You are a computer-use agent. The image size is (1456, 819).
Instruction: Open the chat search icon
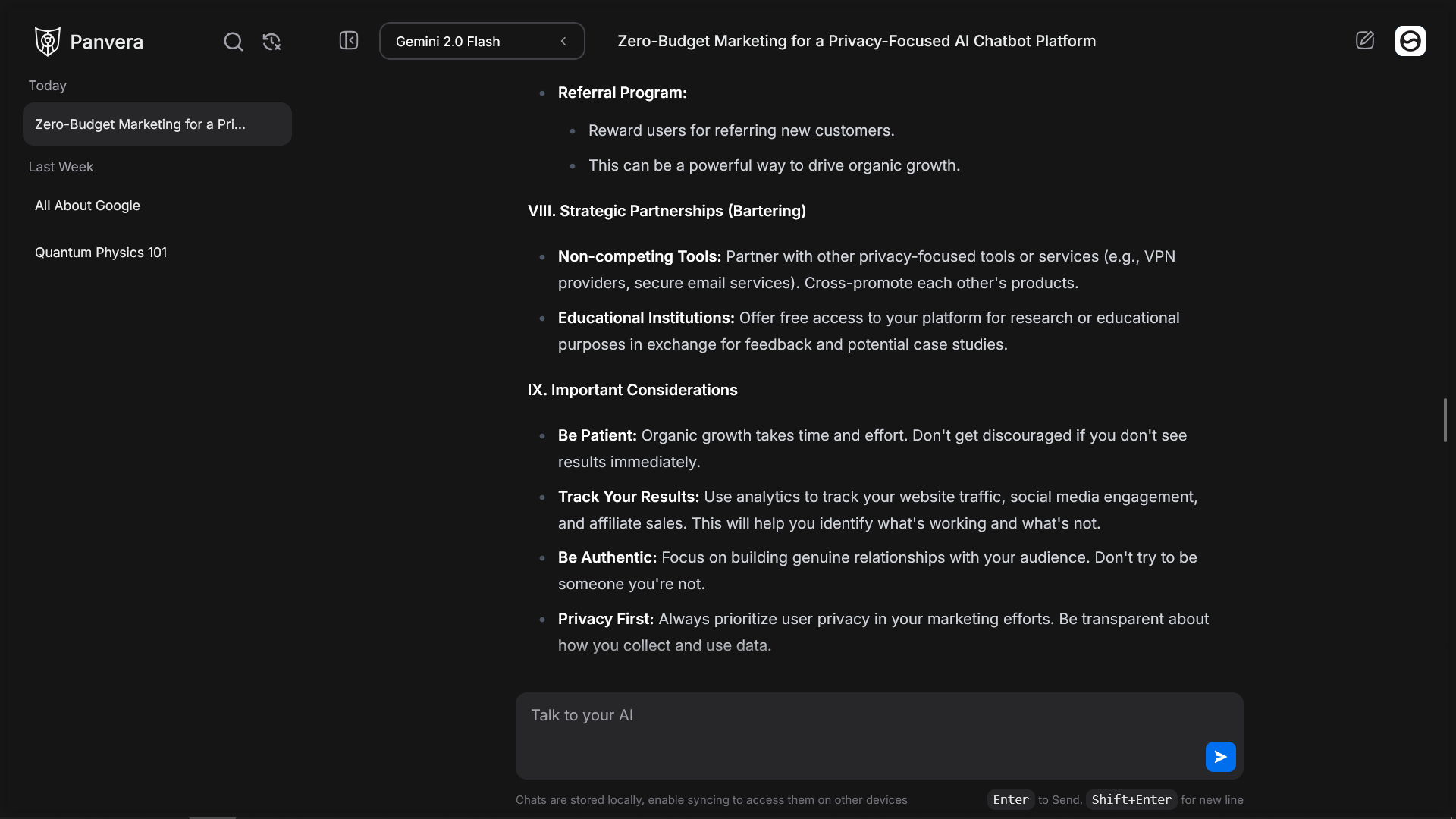coord(234,42)
